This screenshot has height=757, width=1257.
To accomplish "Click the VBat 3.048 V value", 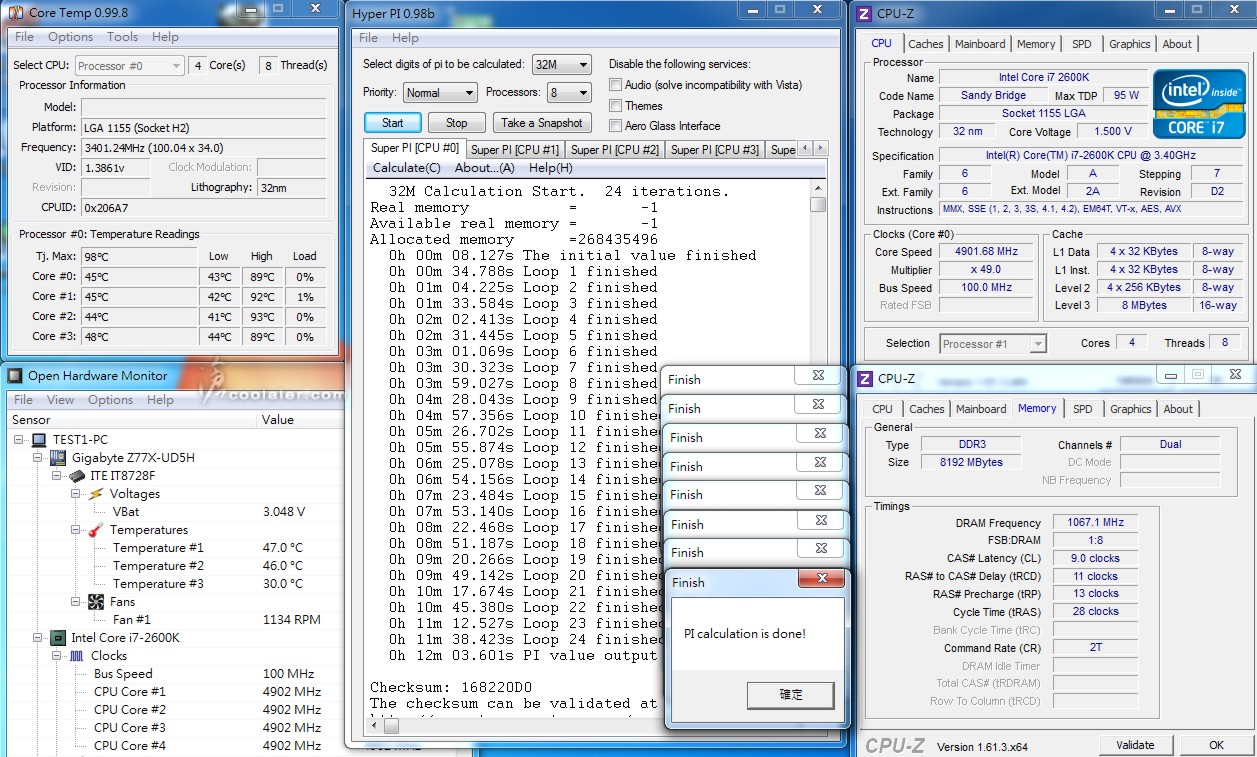I will click(284, 512).
